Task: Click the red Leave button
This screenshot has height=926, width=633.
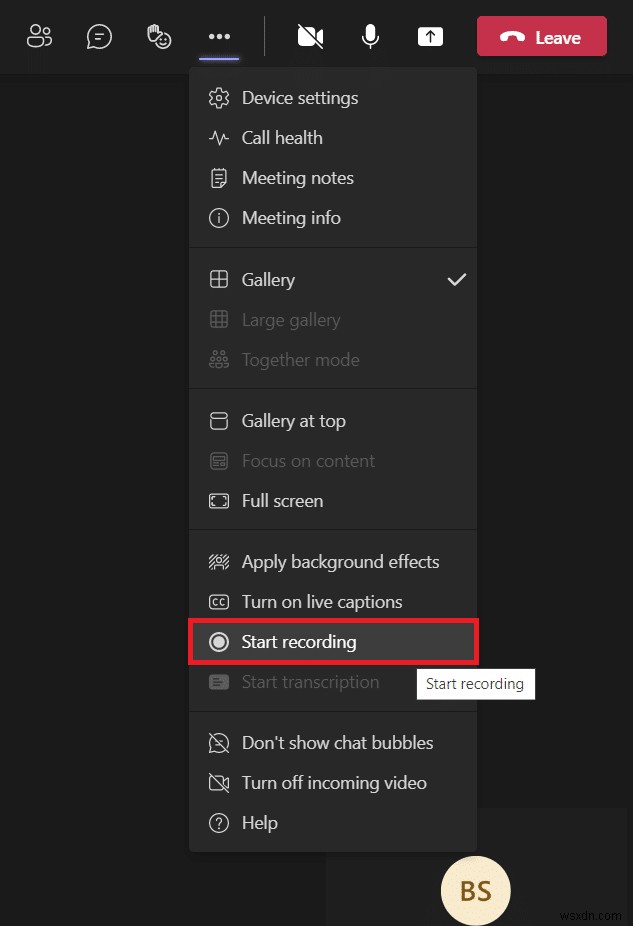Action: tap(541, 36)
